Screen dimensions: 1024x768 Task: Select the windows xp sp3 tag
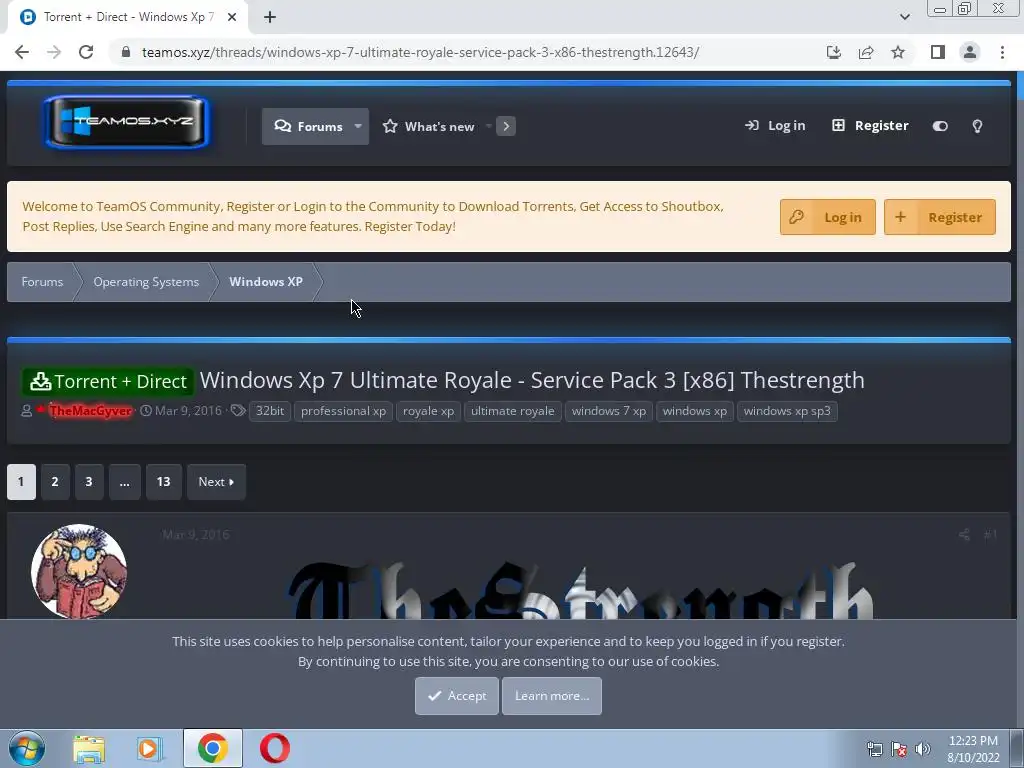[x=787, y=411]
